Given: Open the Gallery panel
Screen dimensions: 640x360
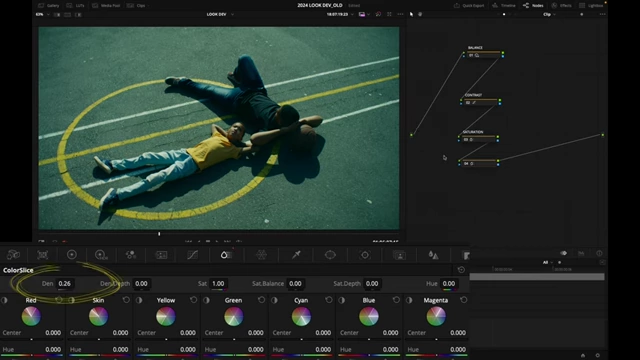Looking at the screenshot, I should pyautogui.click(x=49, y=6).
